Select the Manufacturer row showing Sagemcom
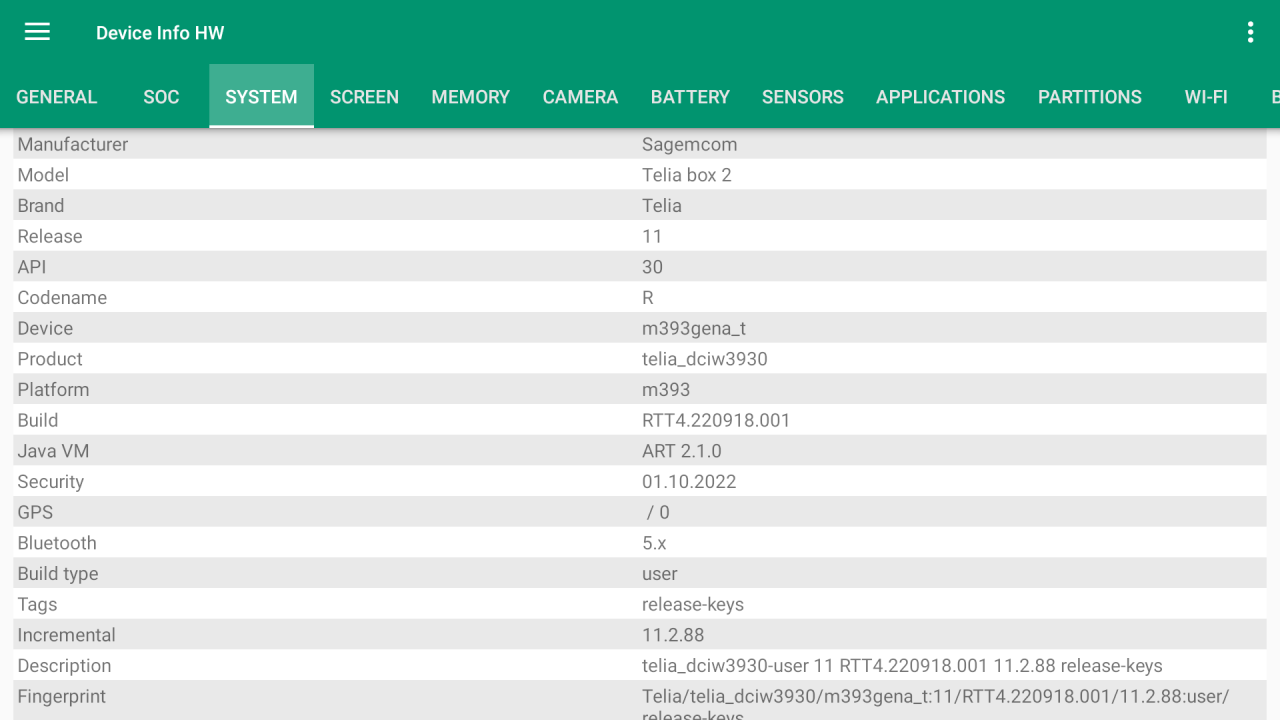 (640, 144)
